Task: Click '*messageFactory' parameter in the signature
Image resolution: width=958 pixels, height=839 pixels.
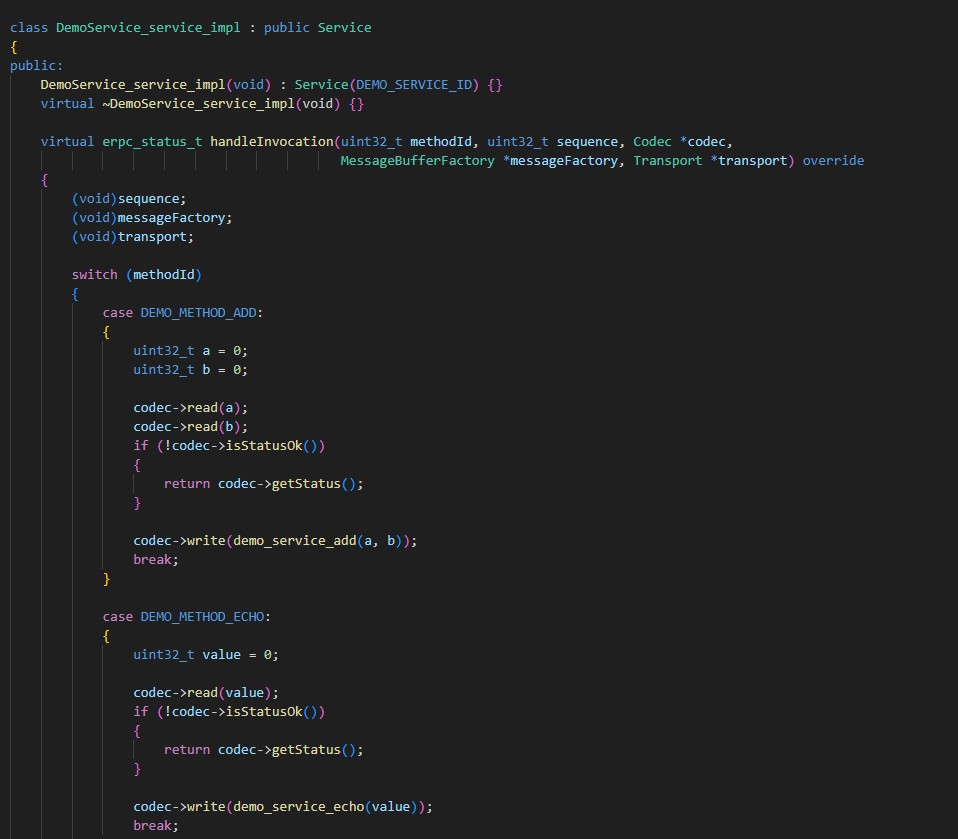Action: pos(560,161)
